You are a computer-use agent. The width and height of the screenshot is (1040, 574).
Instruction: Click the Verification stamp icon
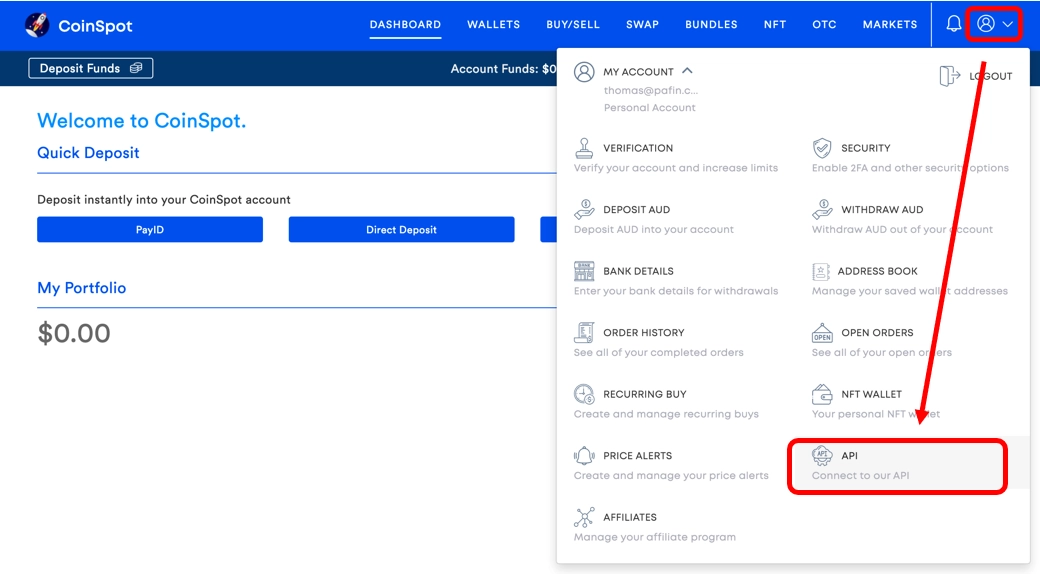pos(584,148)
